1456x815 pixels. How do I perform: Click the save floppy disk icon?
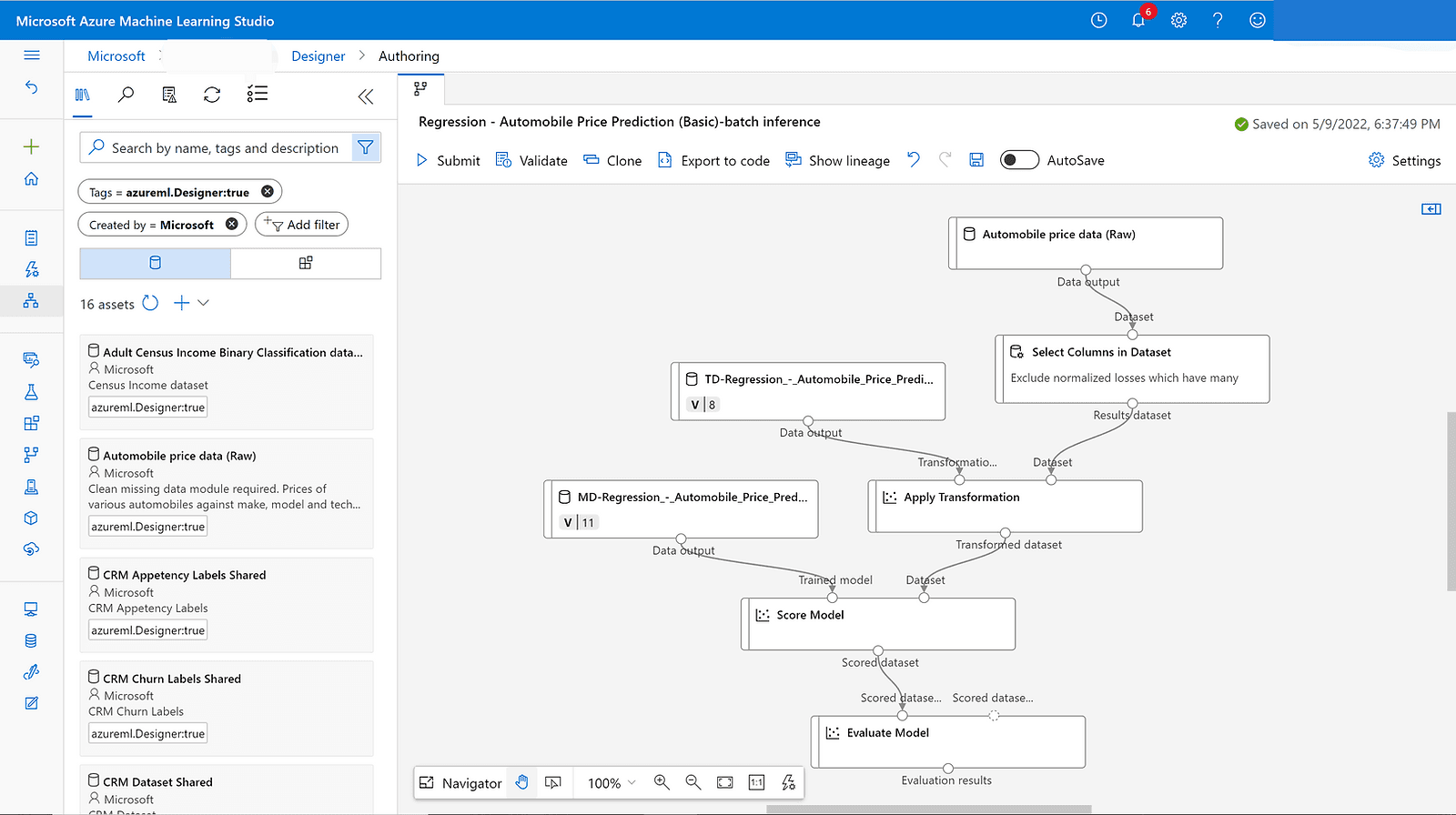click(976, 160)
